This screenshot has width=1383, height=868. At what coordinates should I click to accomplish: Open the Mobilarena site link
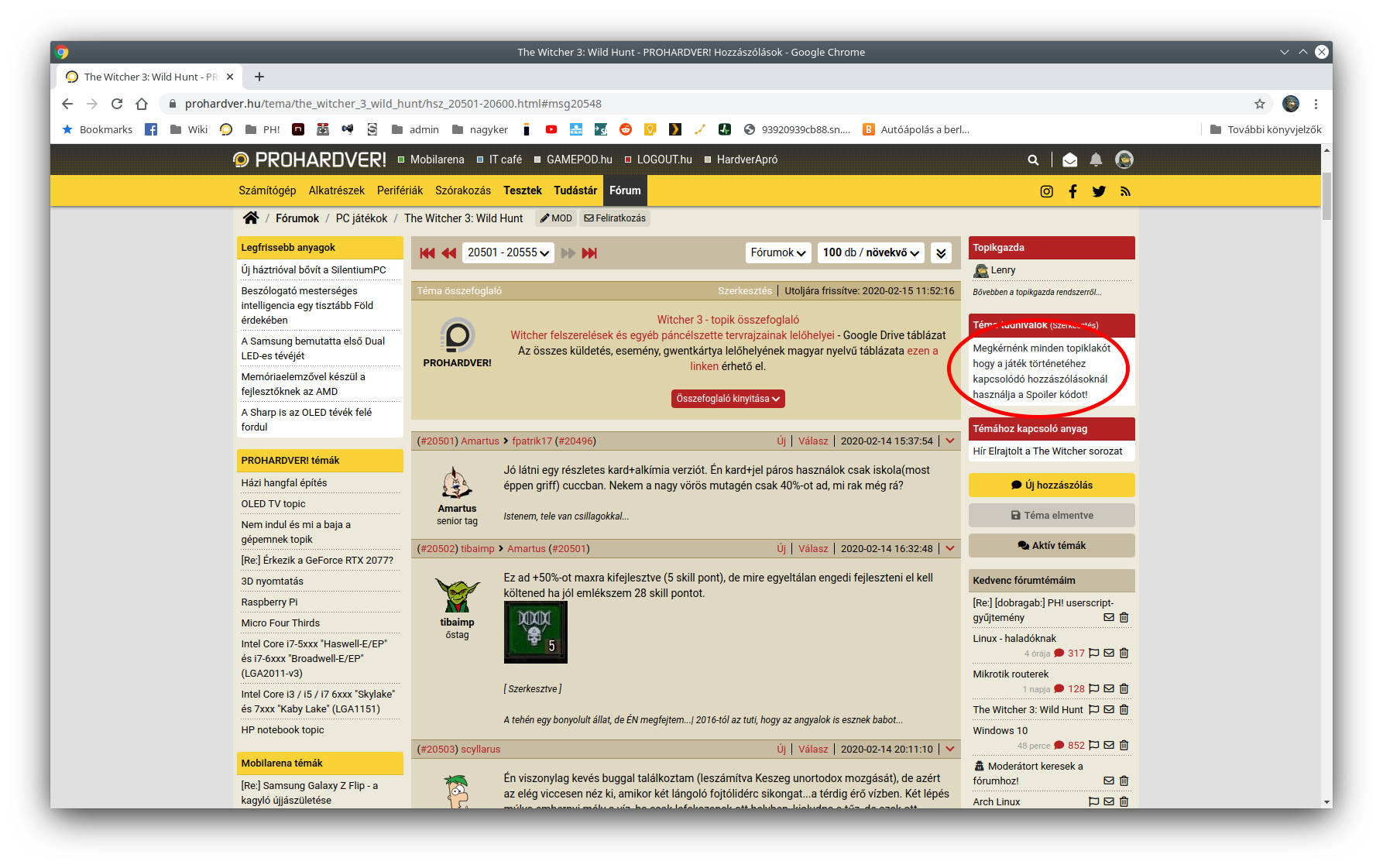click(x=431, y=160)
